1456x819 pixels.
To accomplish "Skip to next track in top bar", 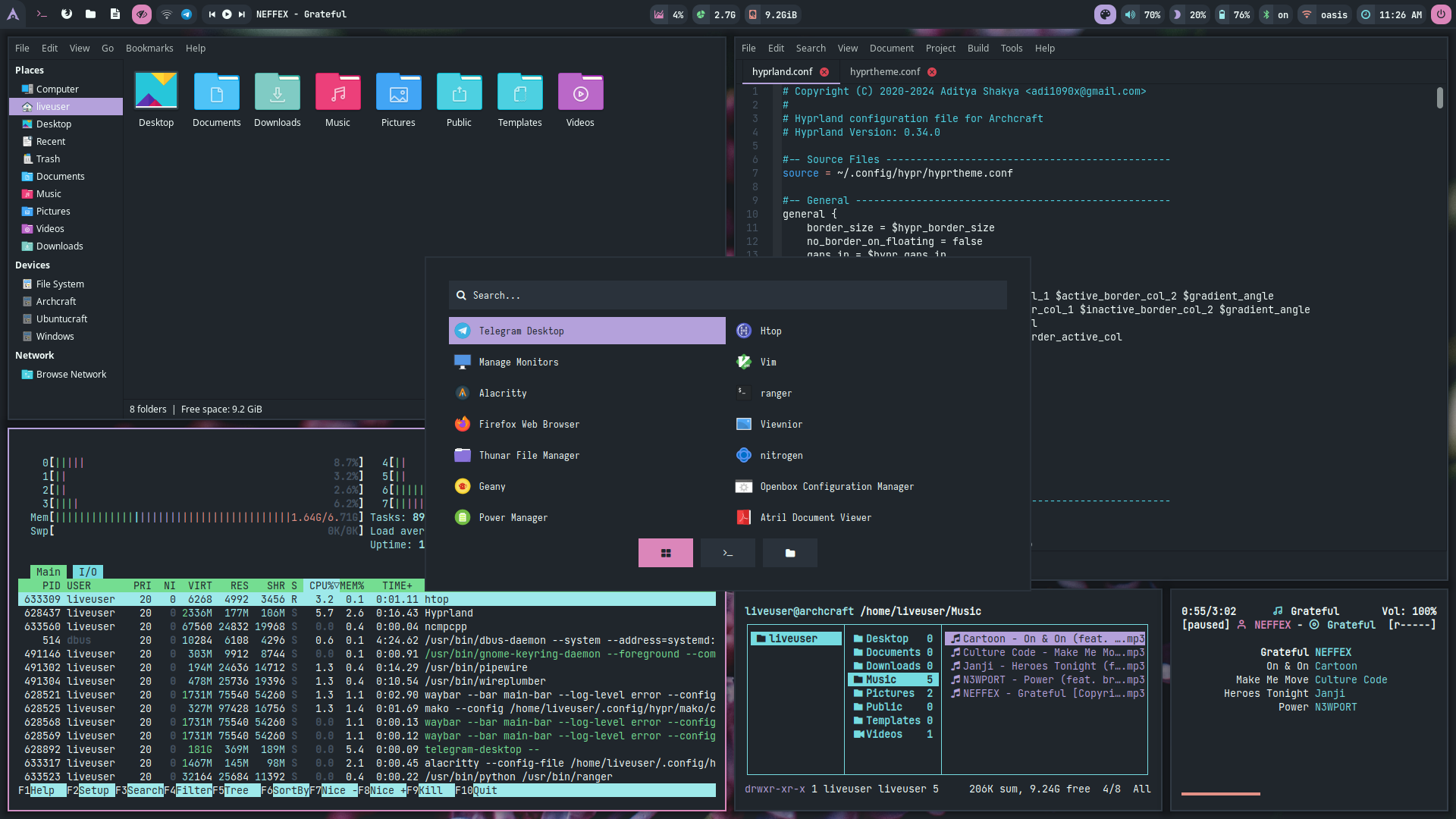I will click(242, 14).
